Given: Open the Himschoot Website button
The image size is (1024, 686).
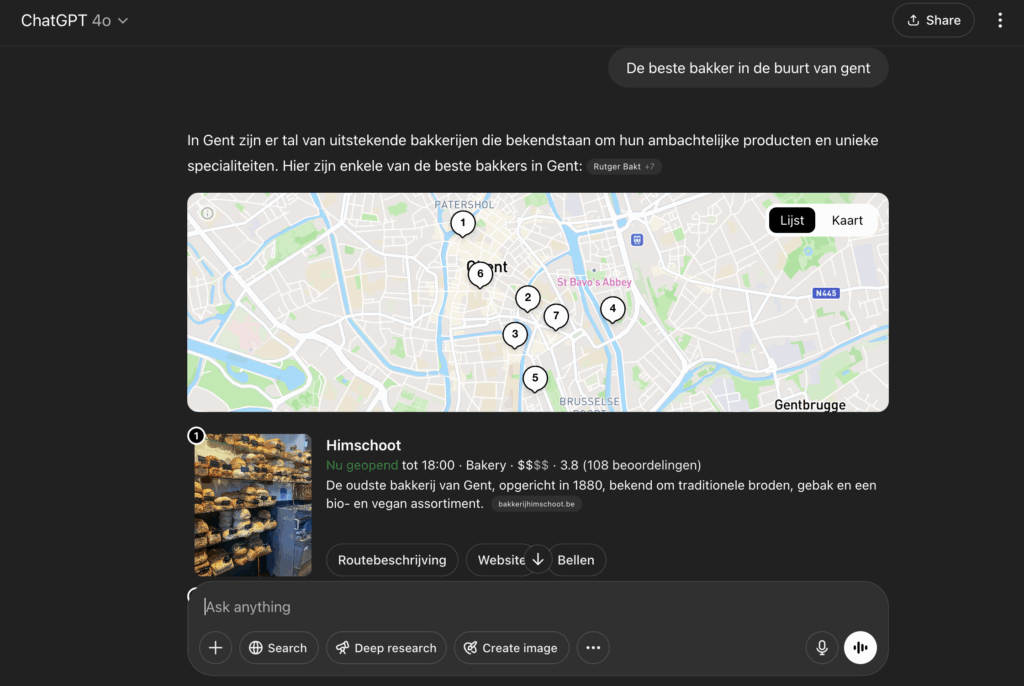Looking at the screenshot, I should point(501,560).
